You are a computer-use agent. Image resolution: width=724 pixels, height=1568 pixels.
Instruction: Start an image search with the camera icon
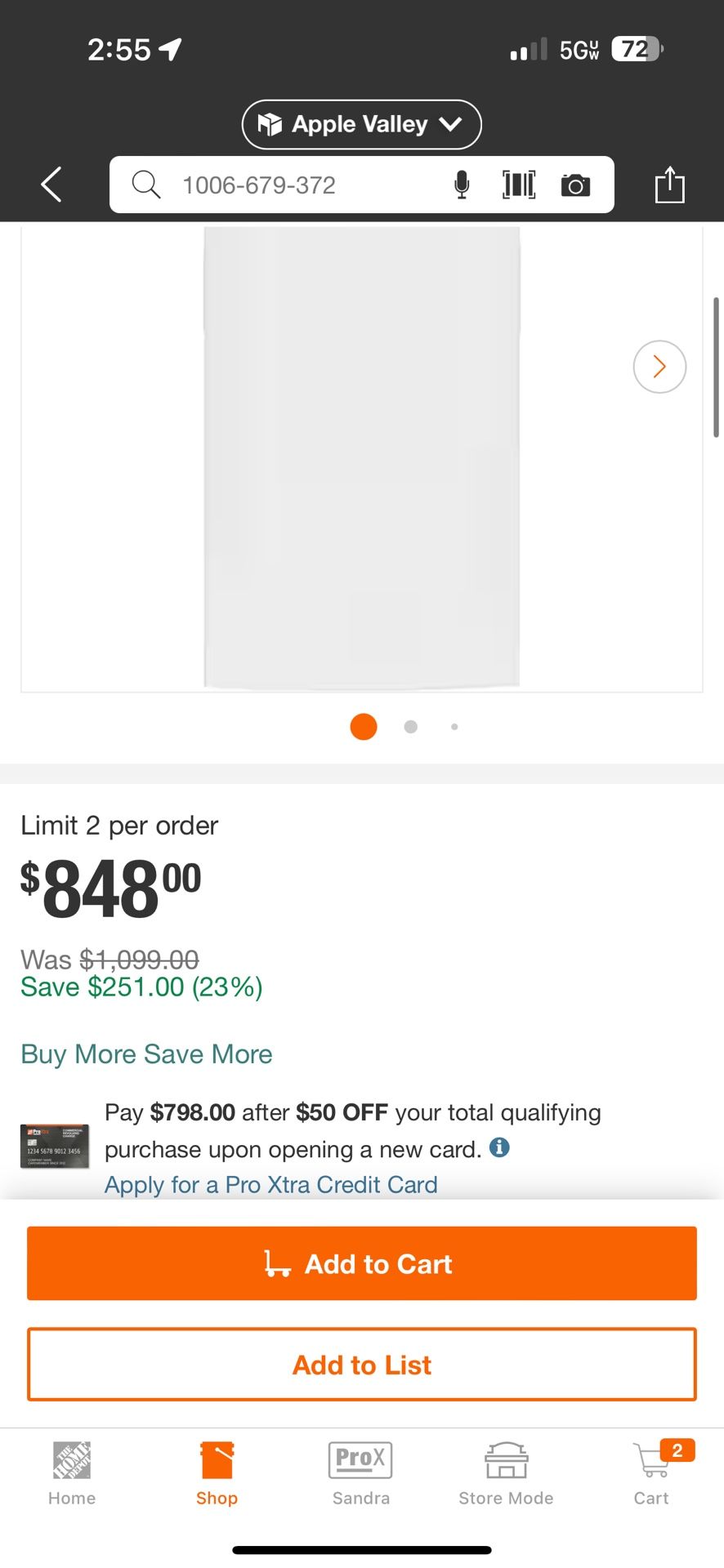[575, 185]
